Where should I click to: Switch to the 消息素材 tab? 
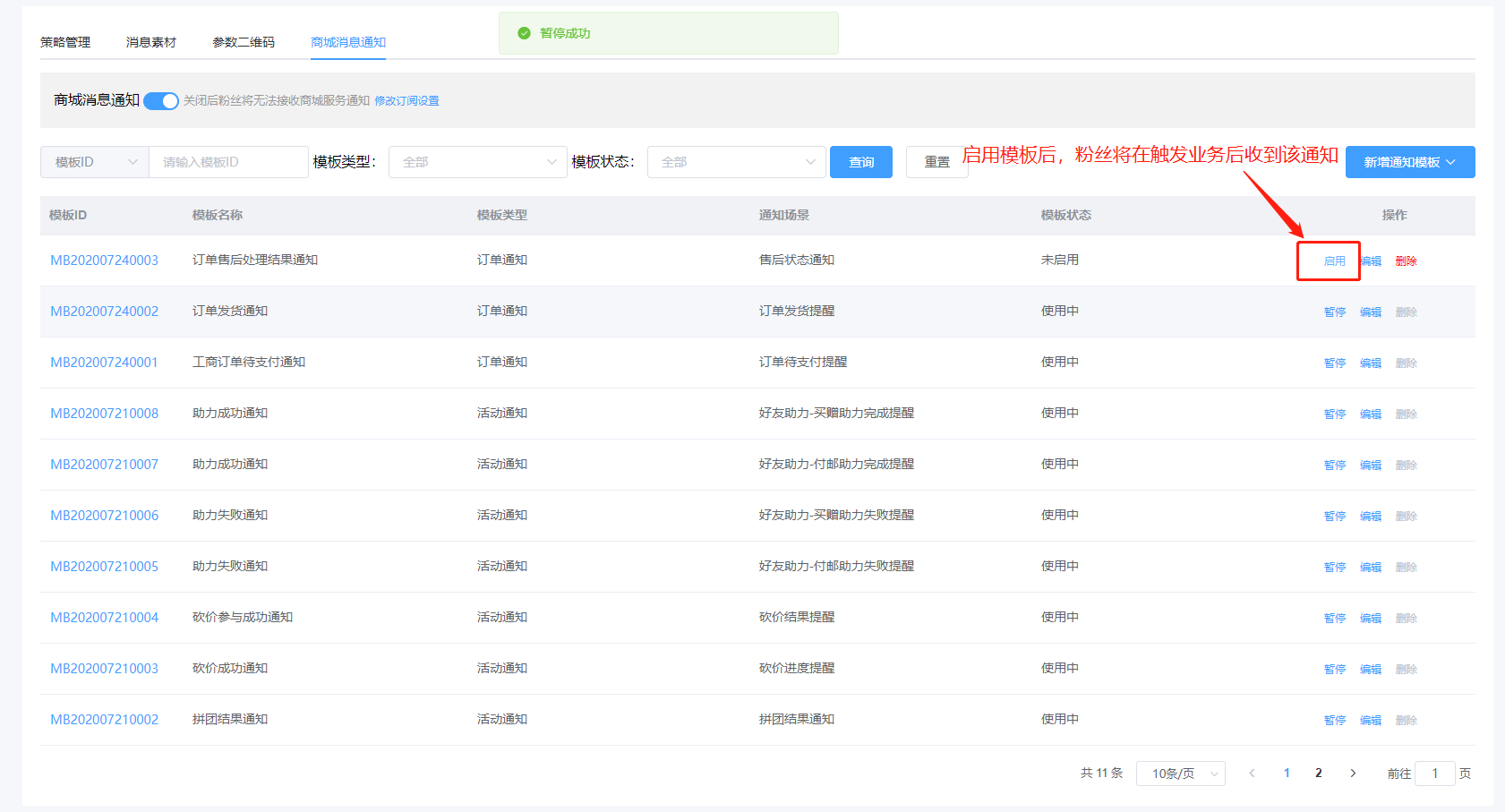pyautogui.click(x=151, y=42)
